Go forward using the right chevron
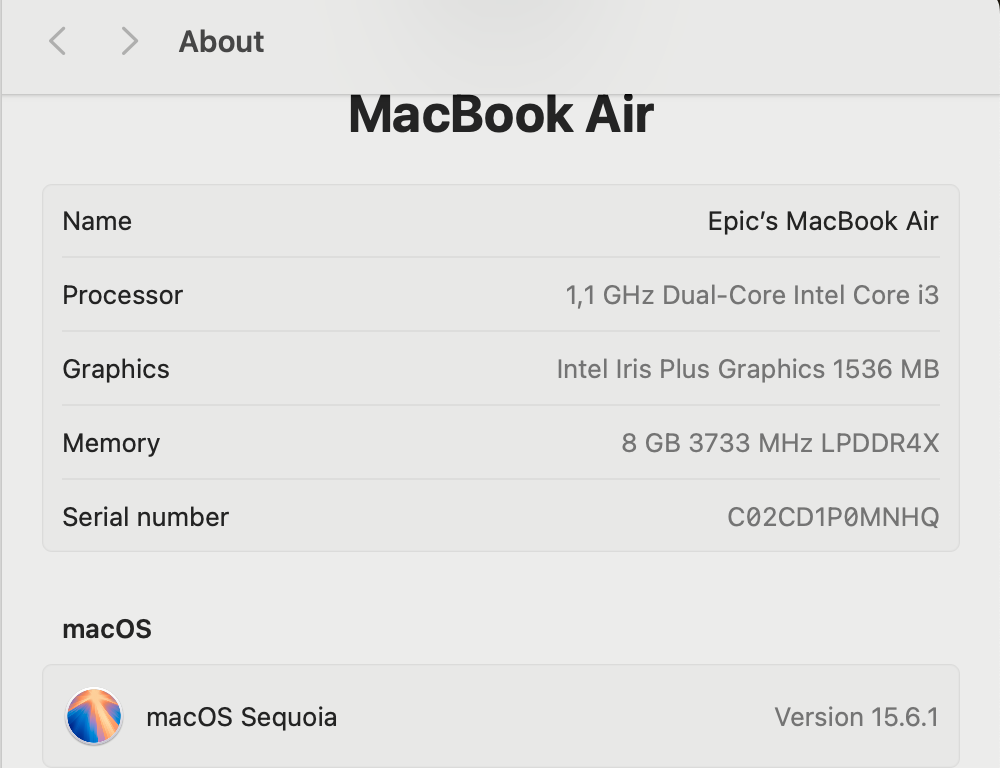The image size is (1000, 768). point(129,41)
